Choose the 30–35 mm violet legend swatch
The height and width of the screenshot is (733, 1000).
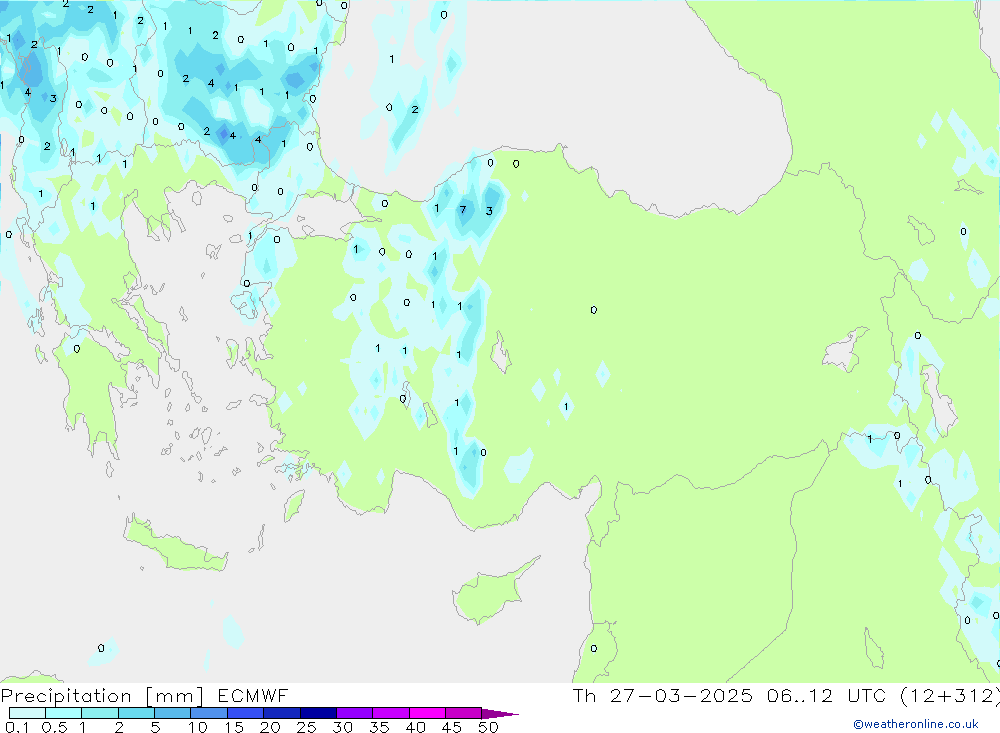[x=355, y=713]
